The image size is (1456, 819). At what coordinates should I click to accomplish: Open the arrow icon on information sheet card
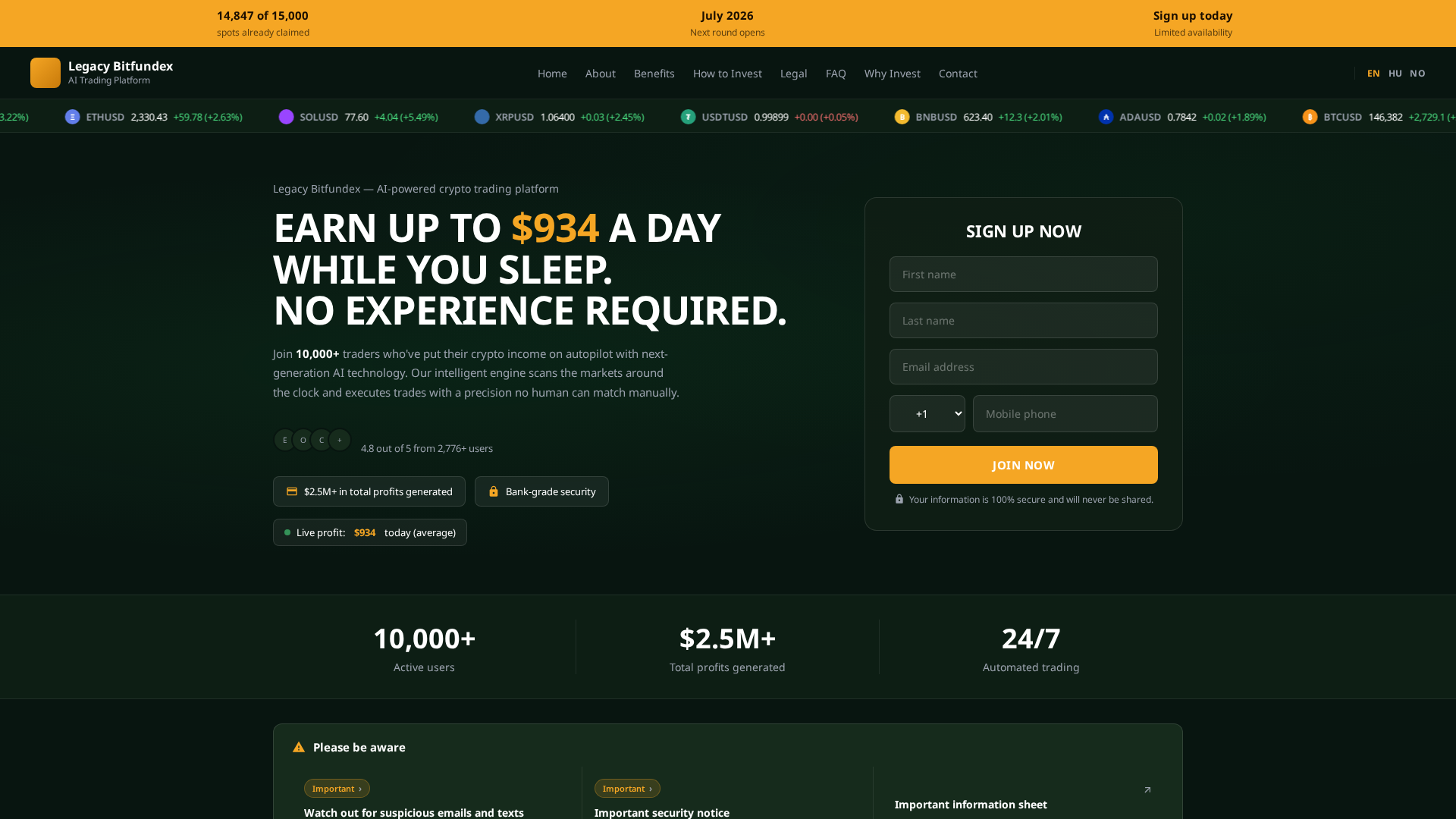point(1147,789)
